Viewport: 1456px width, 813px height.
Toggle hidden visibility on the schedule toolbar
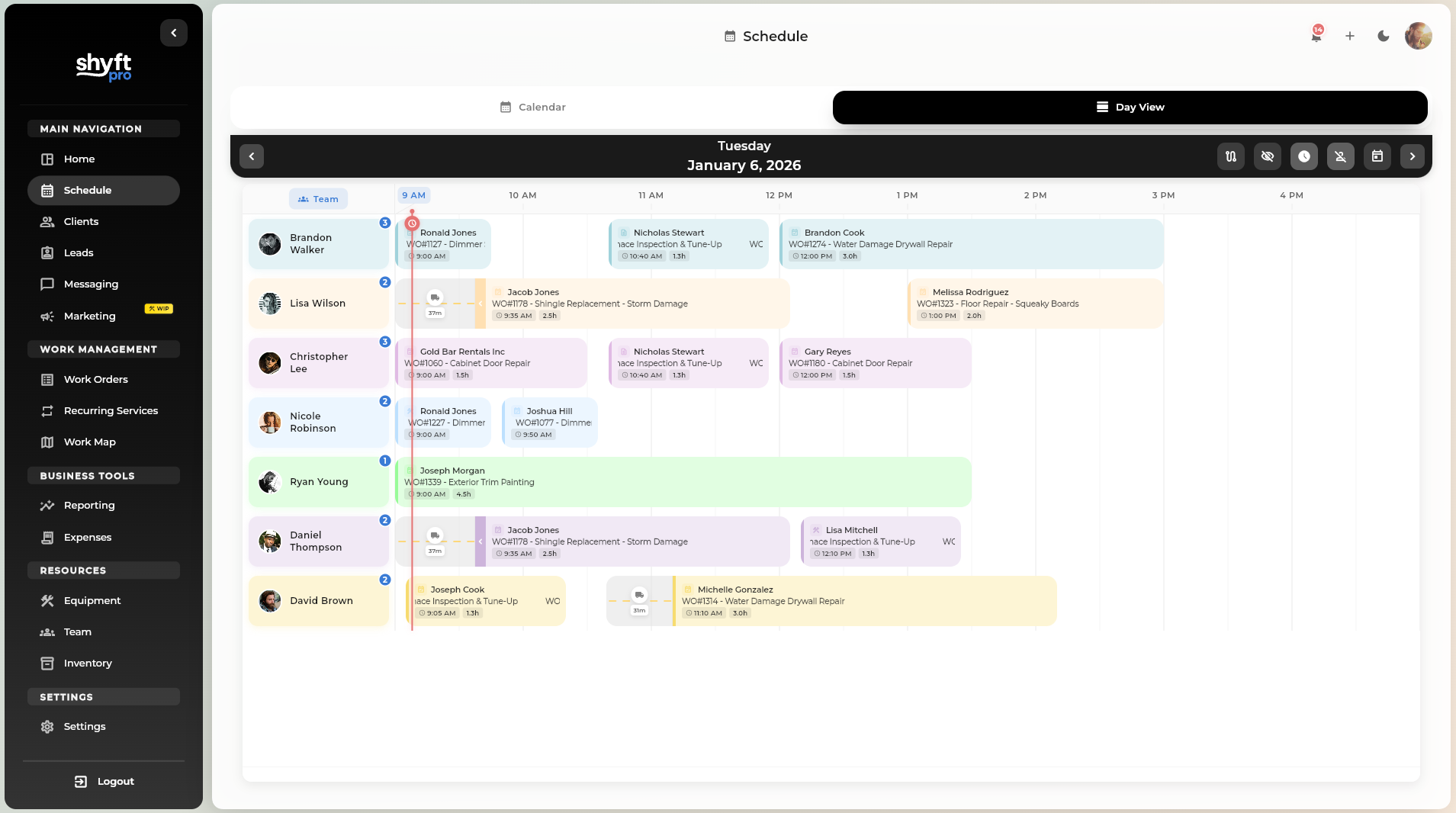(x=1268, y=156)
